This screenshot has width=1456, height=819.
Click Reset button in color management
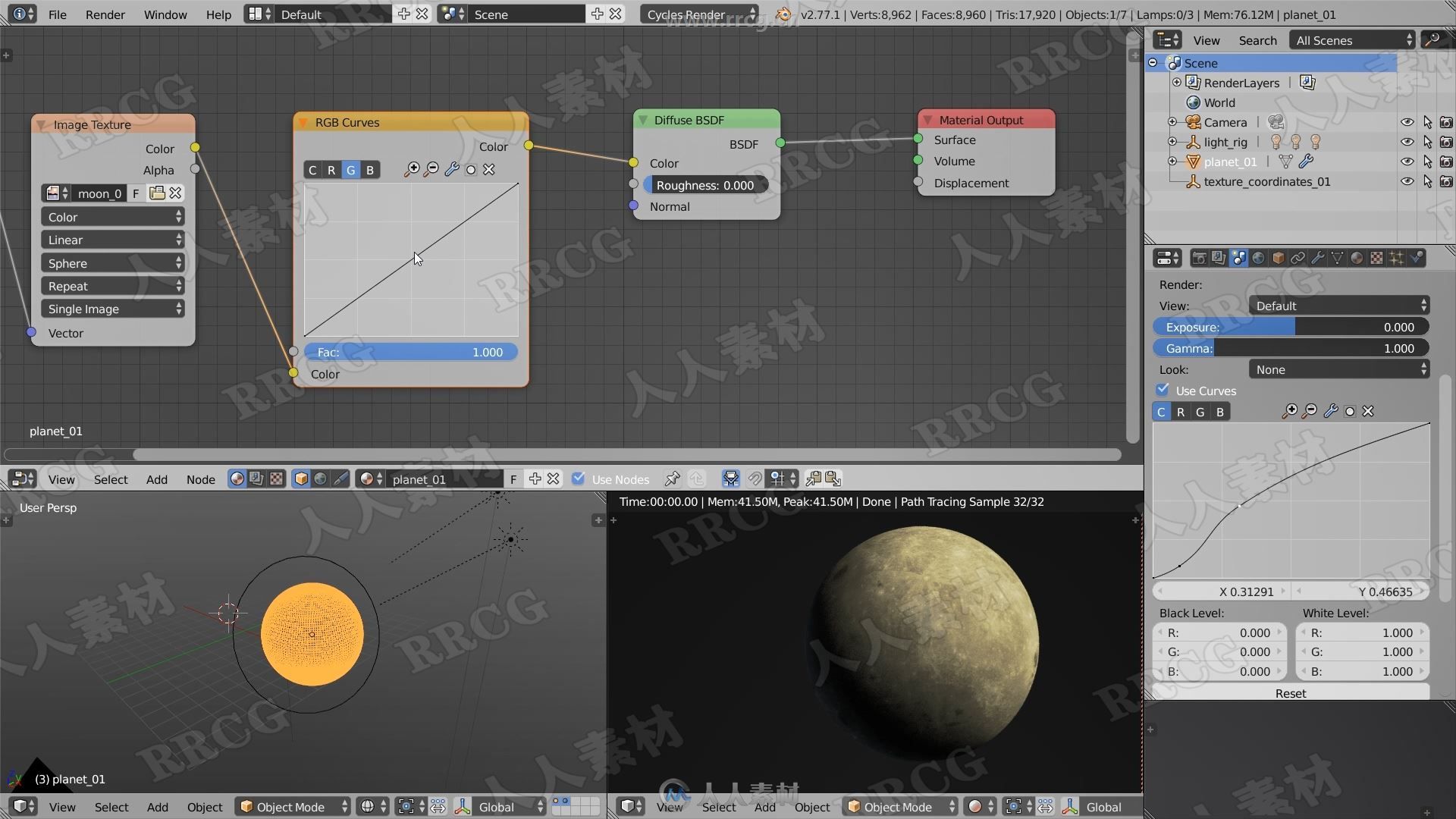pyautogui.click(x=1289, y=693)
